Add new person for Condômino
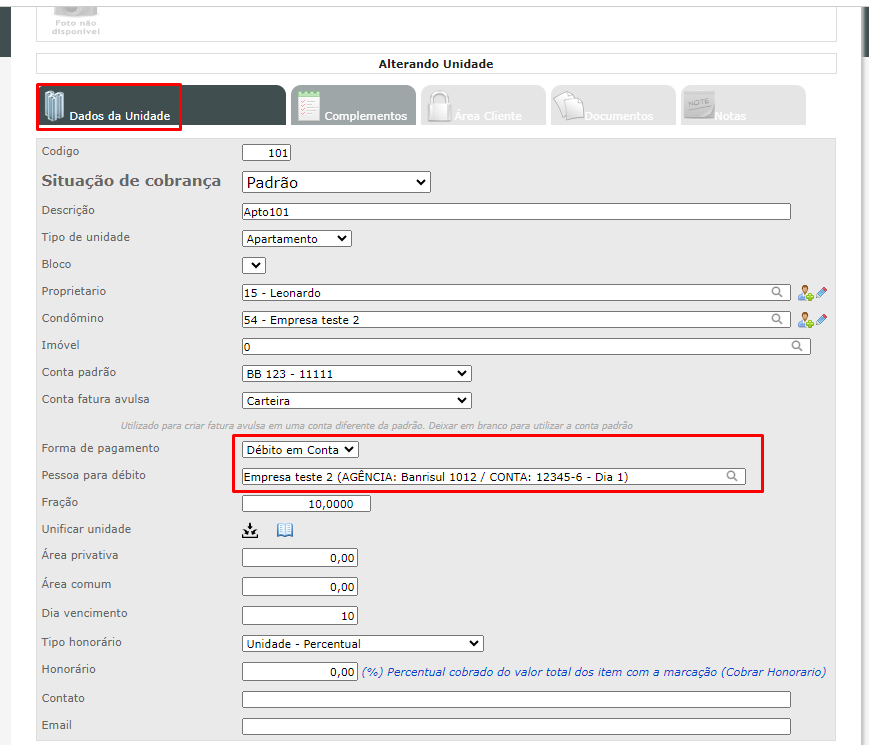Image resolution: width=869 pixels, height=745 pixels. click(805, 320)
